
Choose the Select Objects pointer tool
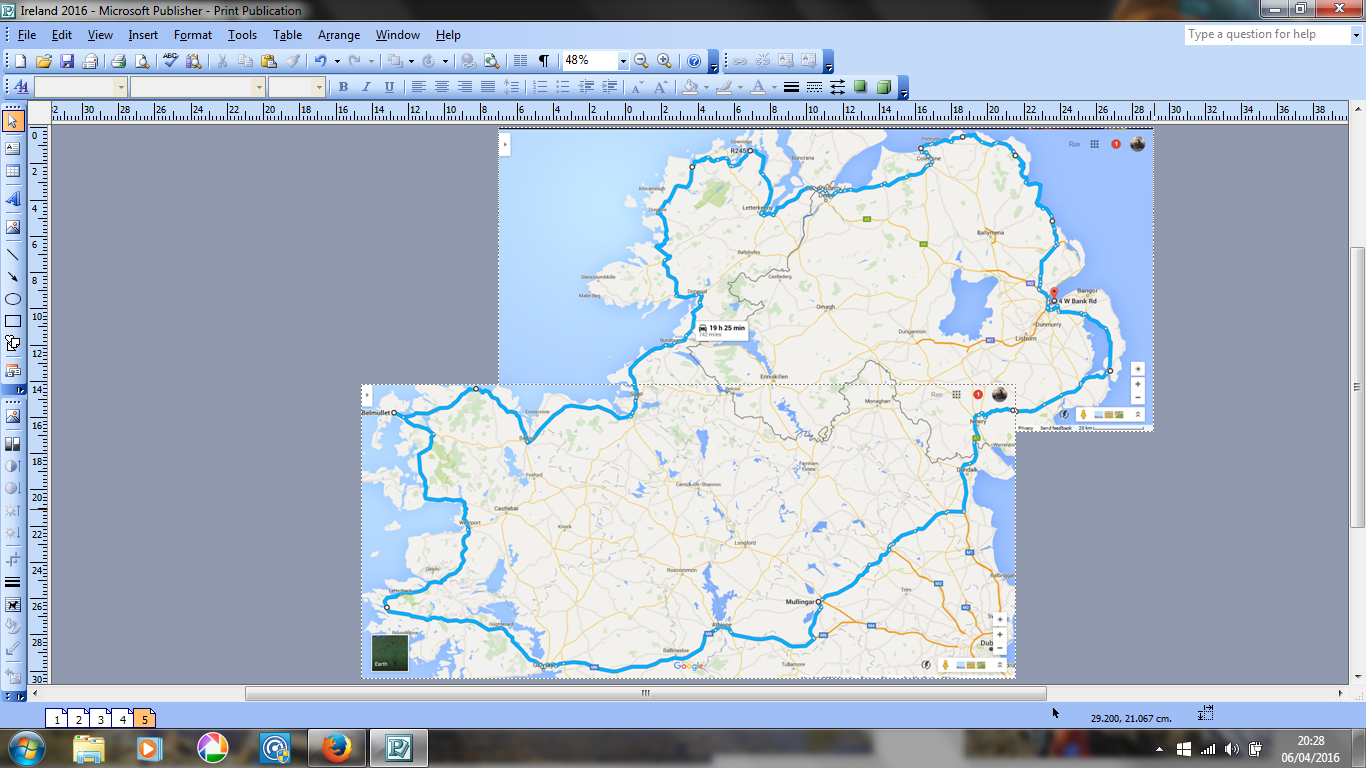(13, 121)
